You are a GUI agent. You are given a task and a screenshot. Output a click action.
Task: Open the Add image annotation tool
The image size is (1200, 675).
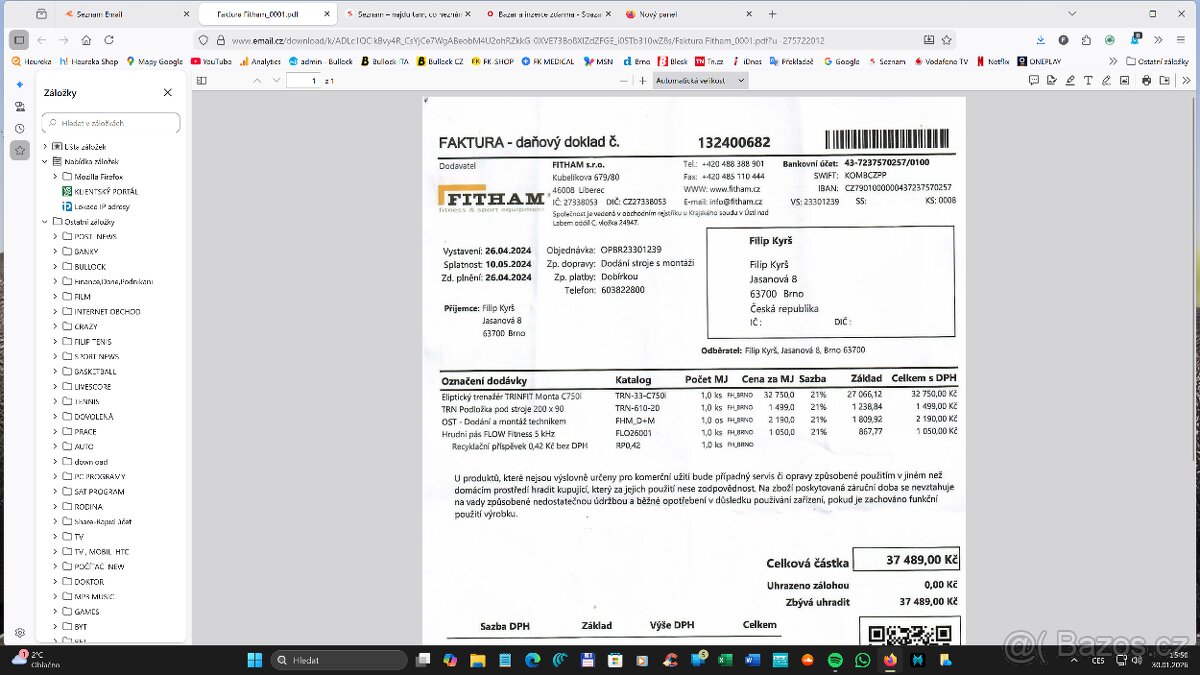pos(1125,81)
